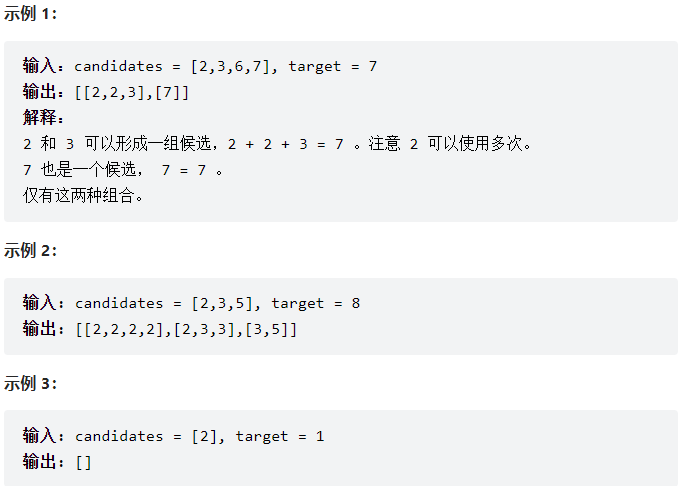This screenshot has height=486, width=681.
Task: Click the candidates = [2,3,6,7] input line
Action: (200, 66)
